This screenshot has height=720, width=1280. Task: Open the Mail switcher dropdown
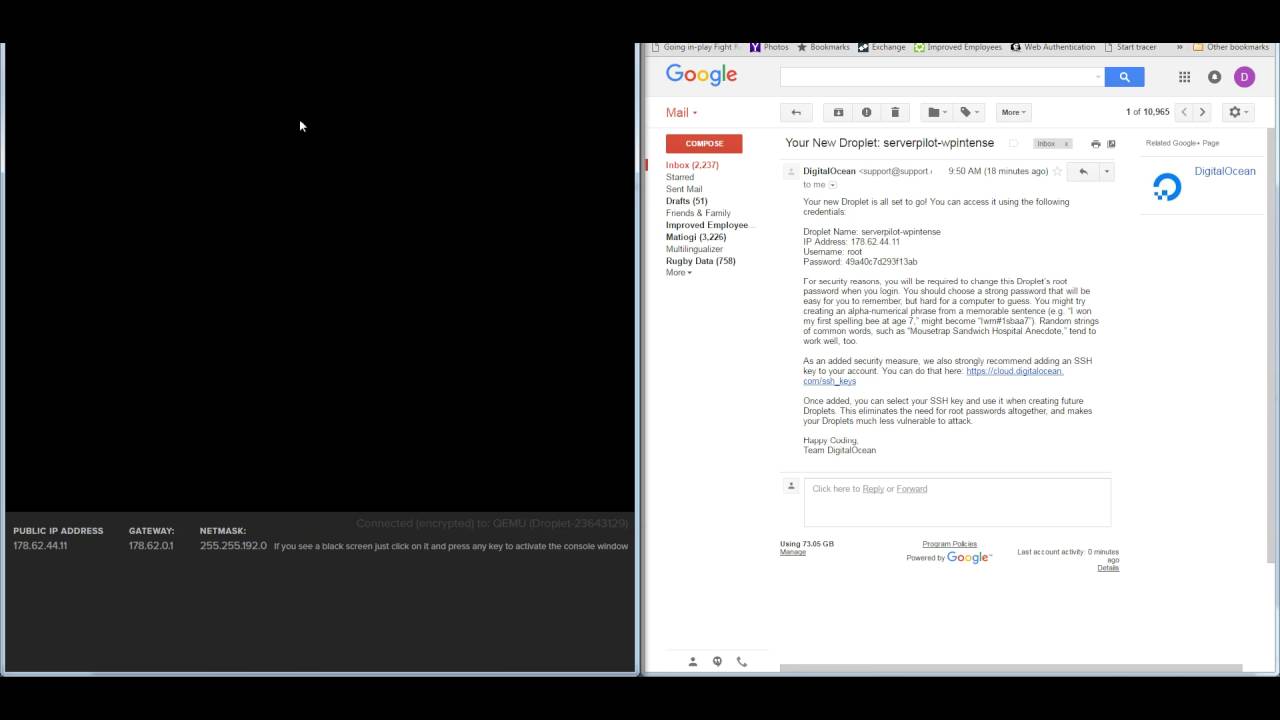coord(682,113)
